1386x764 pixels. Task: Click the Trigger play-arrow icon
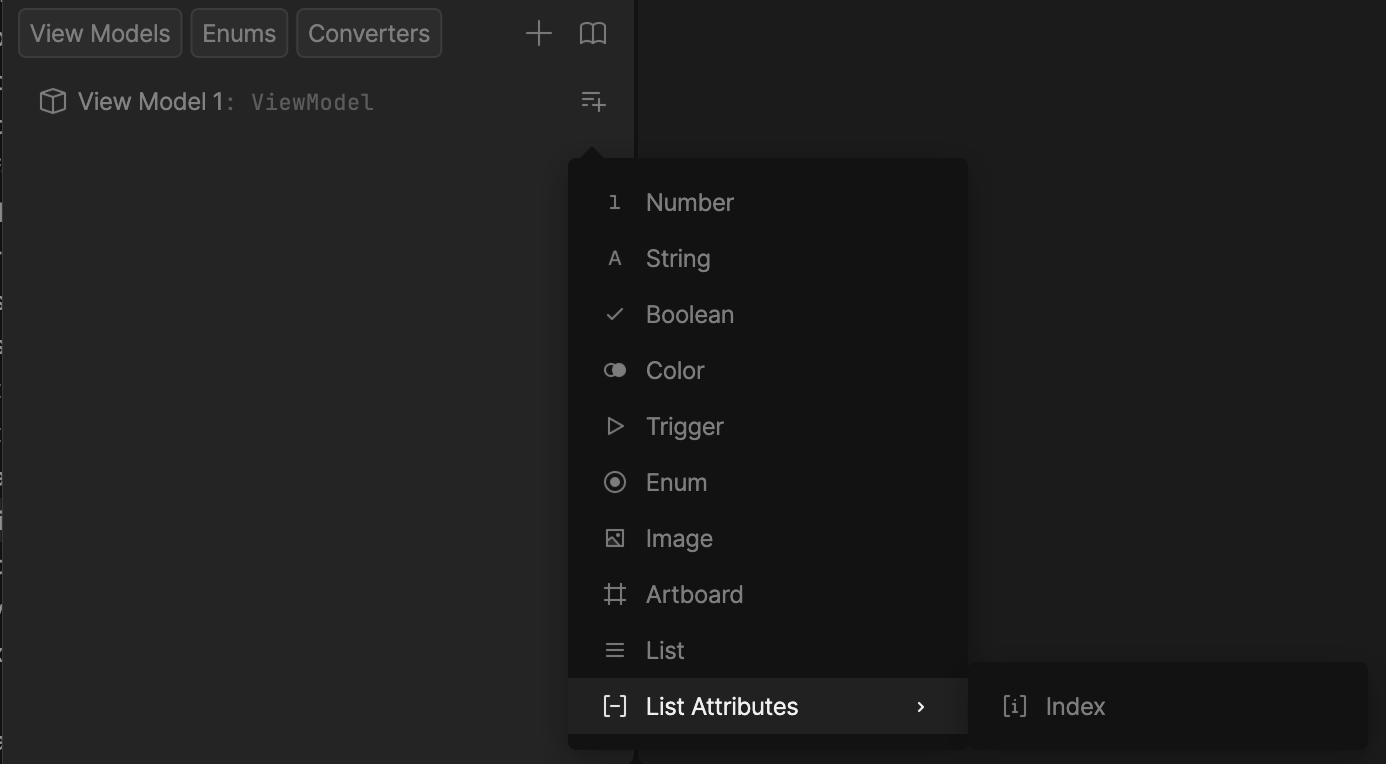tap(614, 427)
